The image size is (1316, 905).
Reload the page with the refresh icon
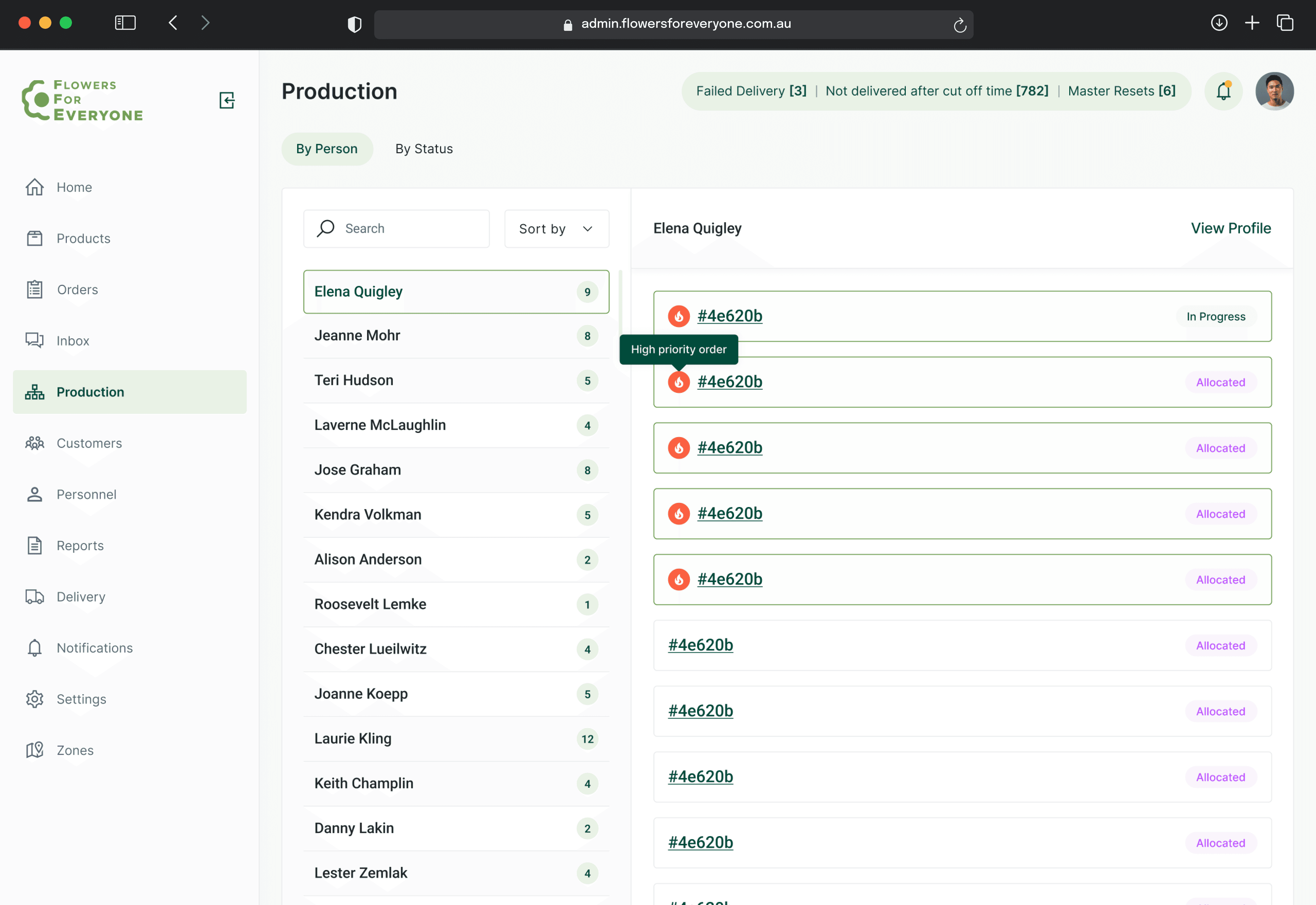click(x=960, y=25)
